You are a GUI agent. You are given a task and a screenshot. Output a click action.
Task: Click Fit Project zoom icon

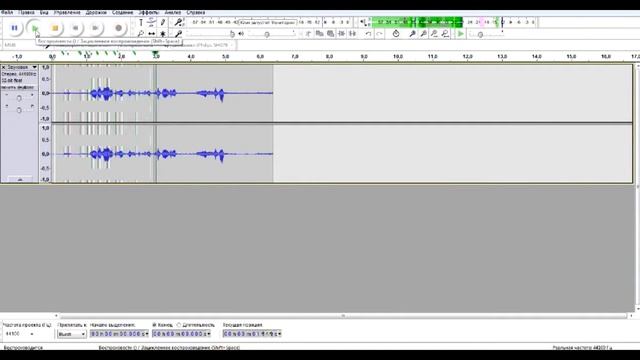[x=445, y=33]
